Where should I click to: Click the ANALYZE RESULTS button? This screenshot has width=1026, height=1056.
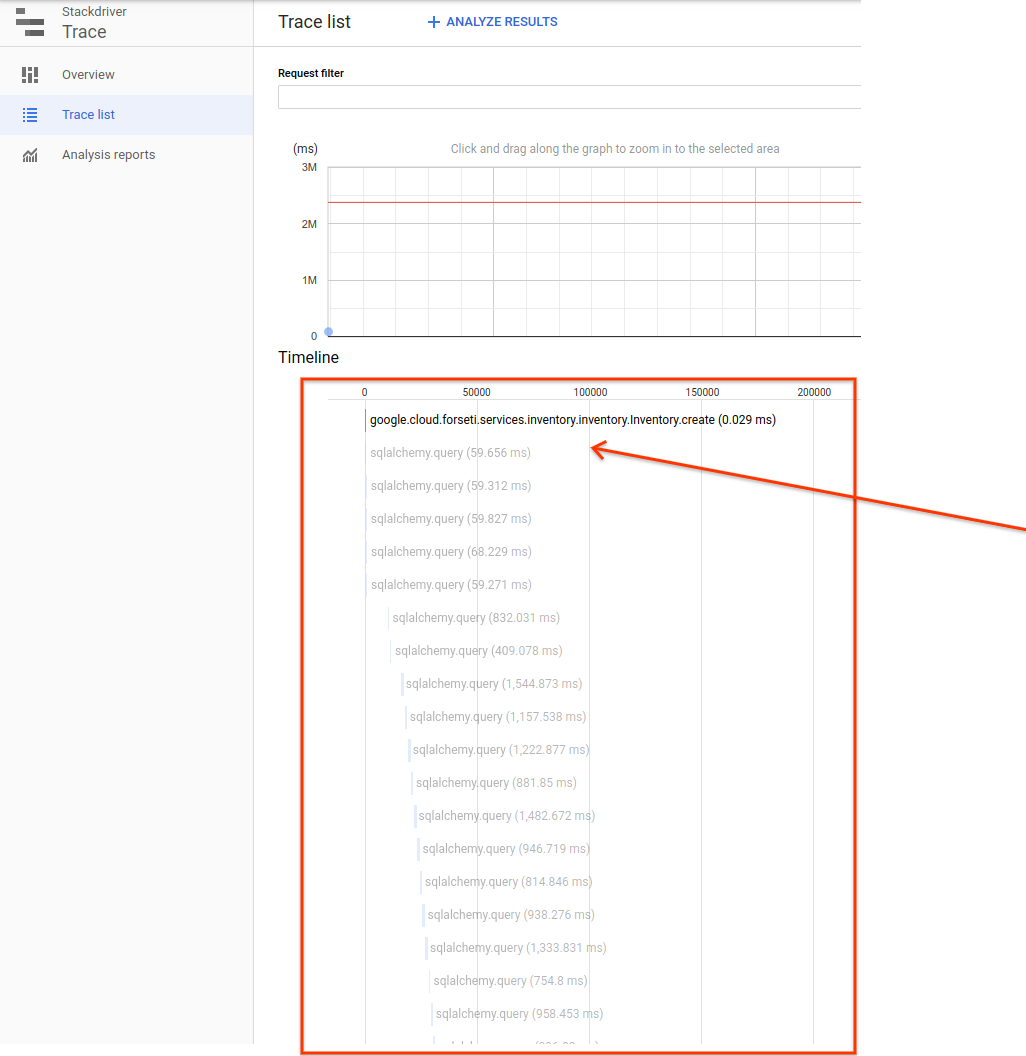pos(492,22)
